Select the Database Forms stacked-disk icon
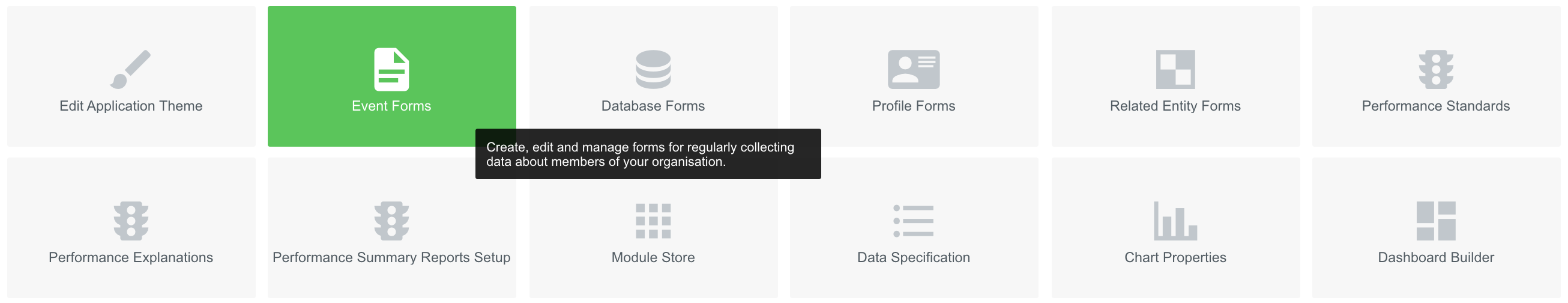 pos(653,69)
